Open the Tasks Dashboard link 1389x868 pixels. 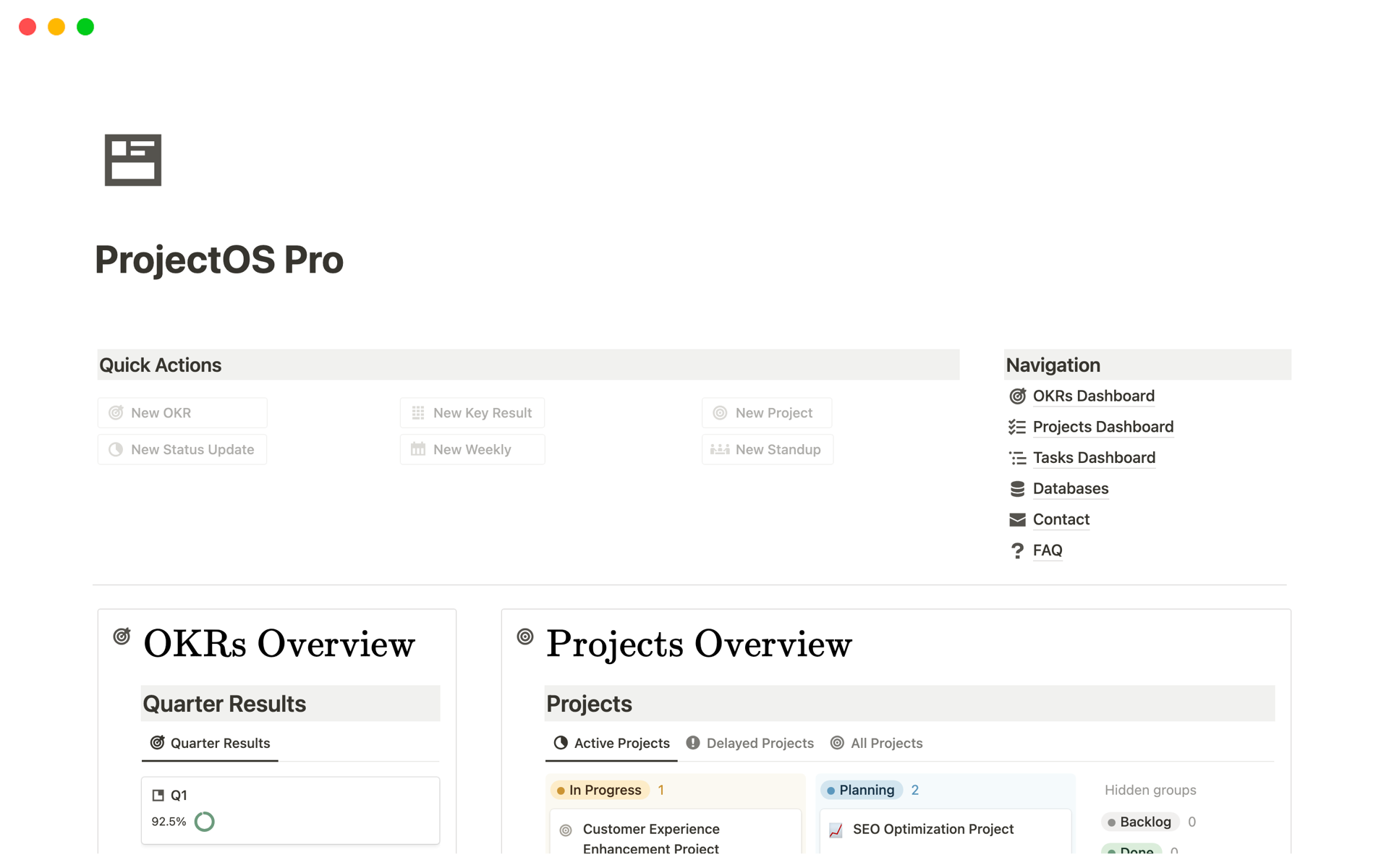pos(1094,458)
